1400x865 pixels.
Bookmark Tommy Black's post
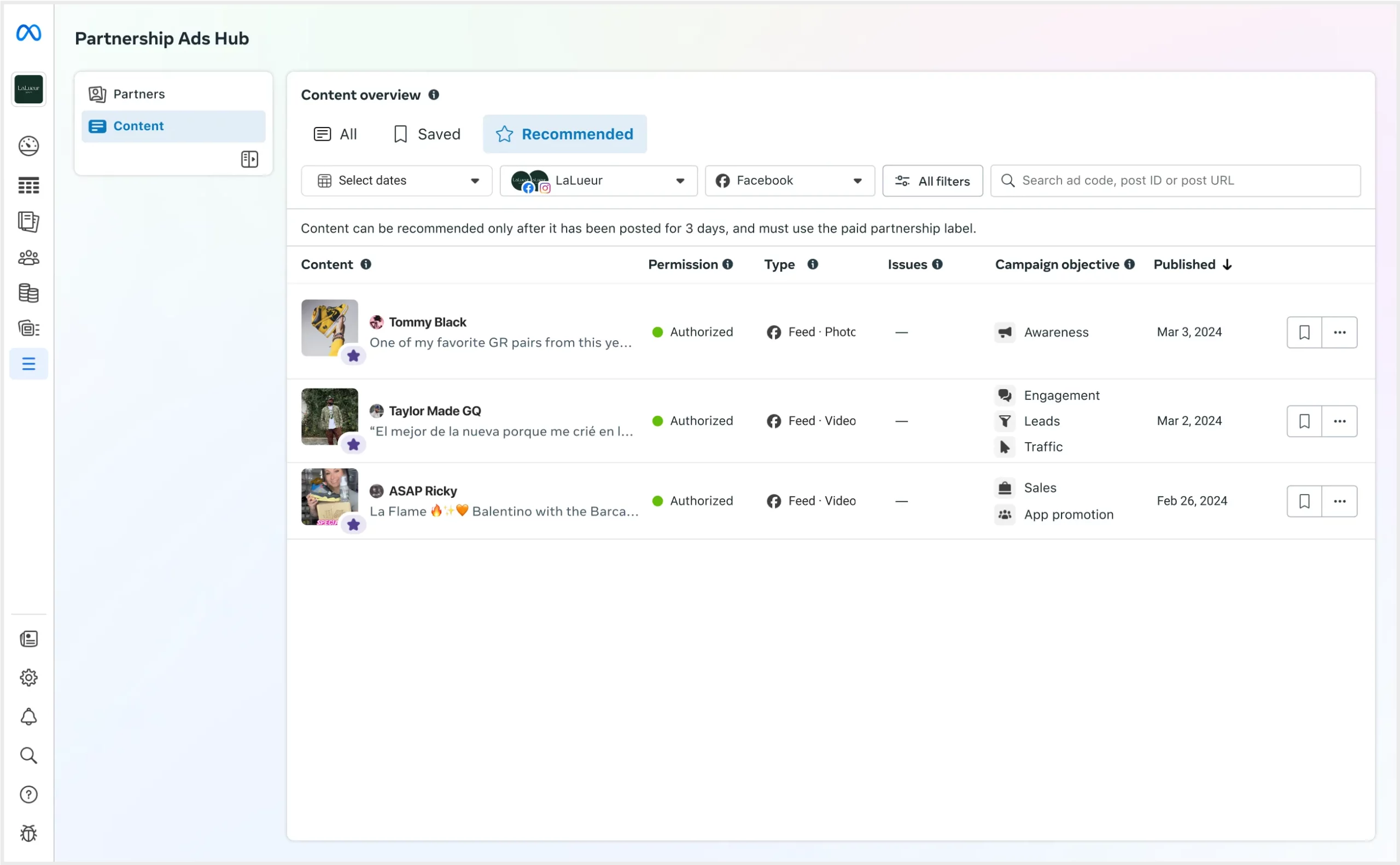tap(1304, 332)
